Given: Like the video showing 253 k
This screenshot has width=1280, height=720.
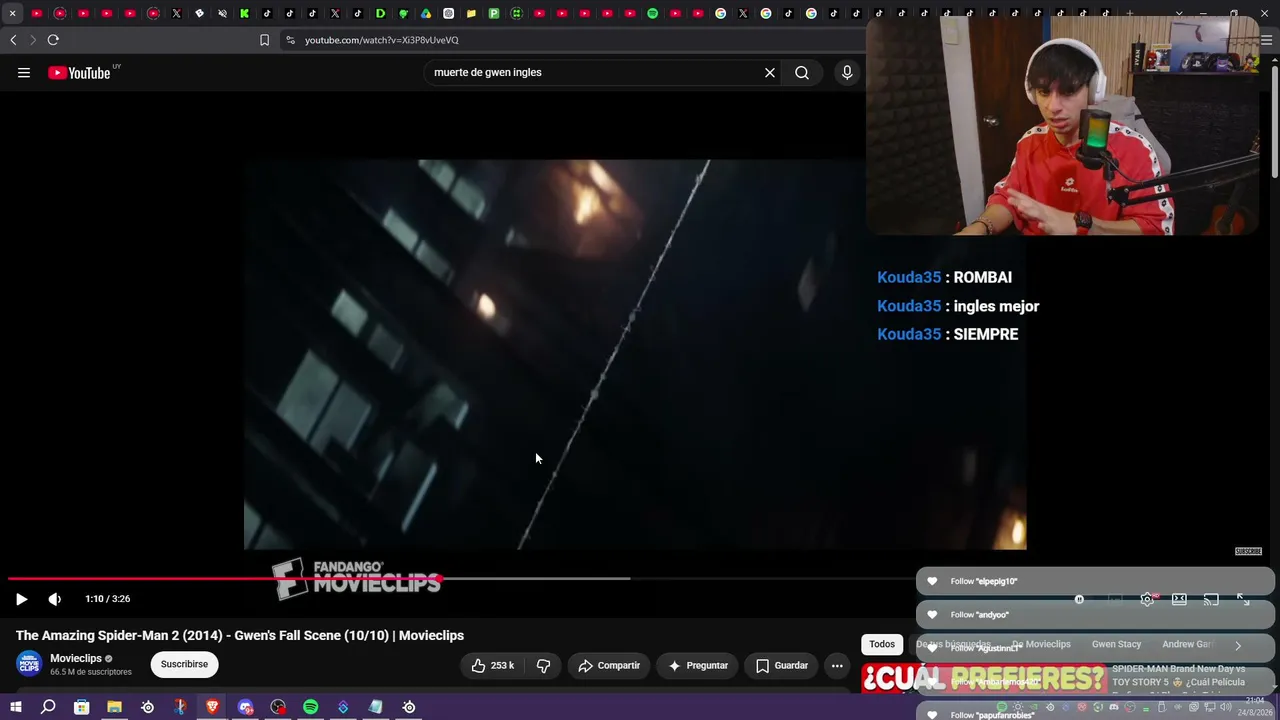Looking at the screenshot, I should pyautogui.click(x=492, y=665).
